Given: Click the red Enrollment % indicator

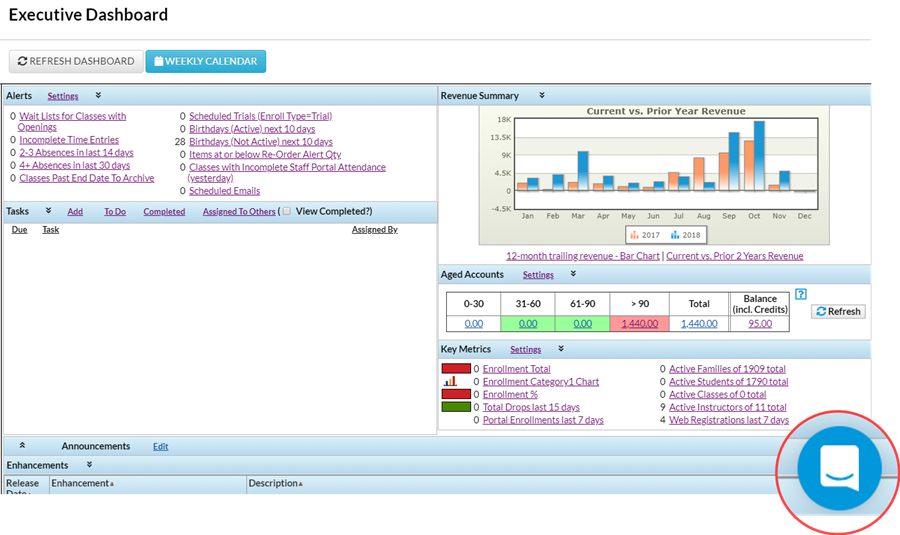Looking at the screenshot, I should pyautogui.click(x=456, y=394).
